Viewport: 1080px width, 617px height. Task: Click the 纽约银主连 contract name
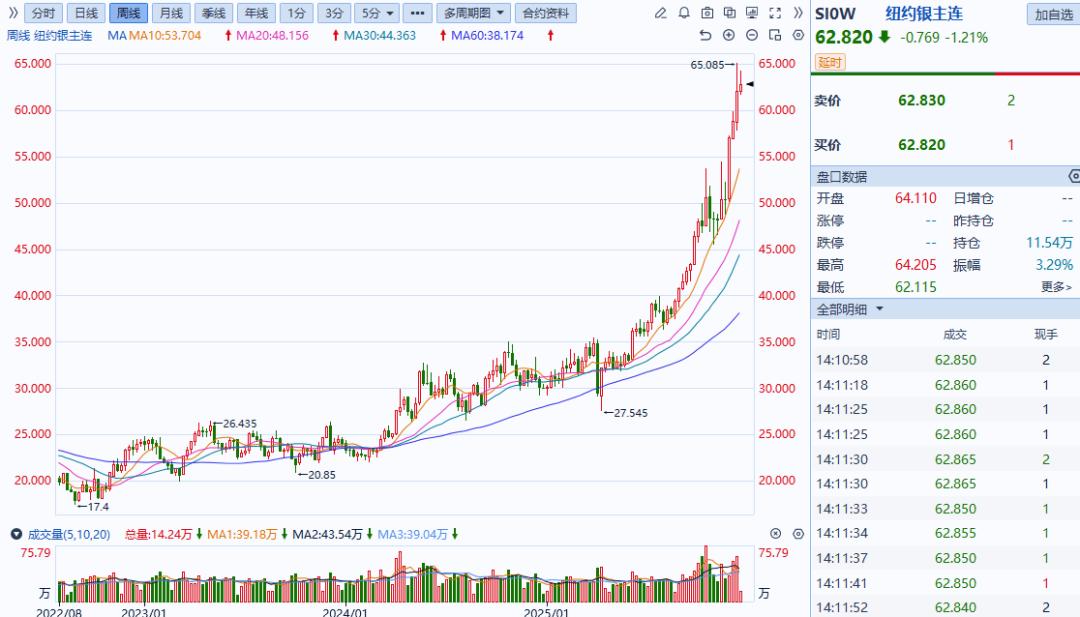tap(924, 14)
